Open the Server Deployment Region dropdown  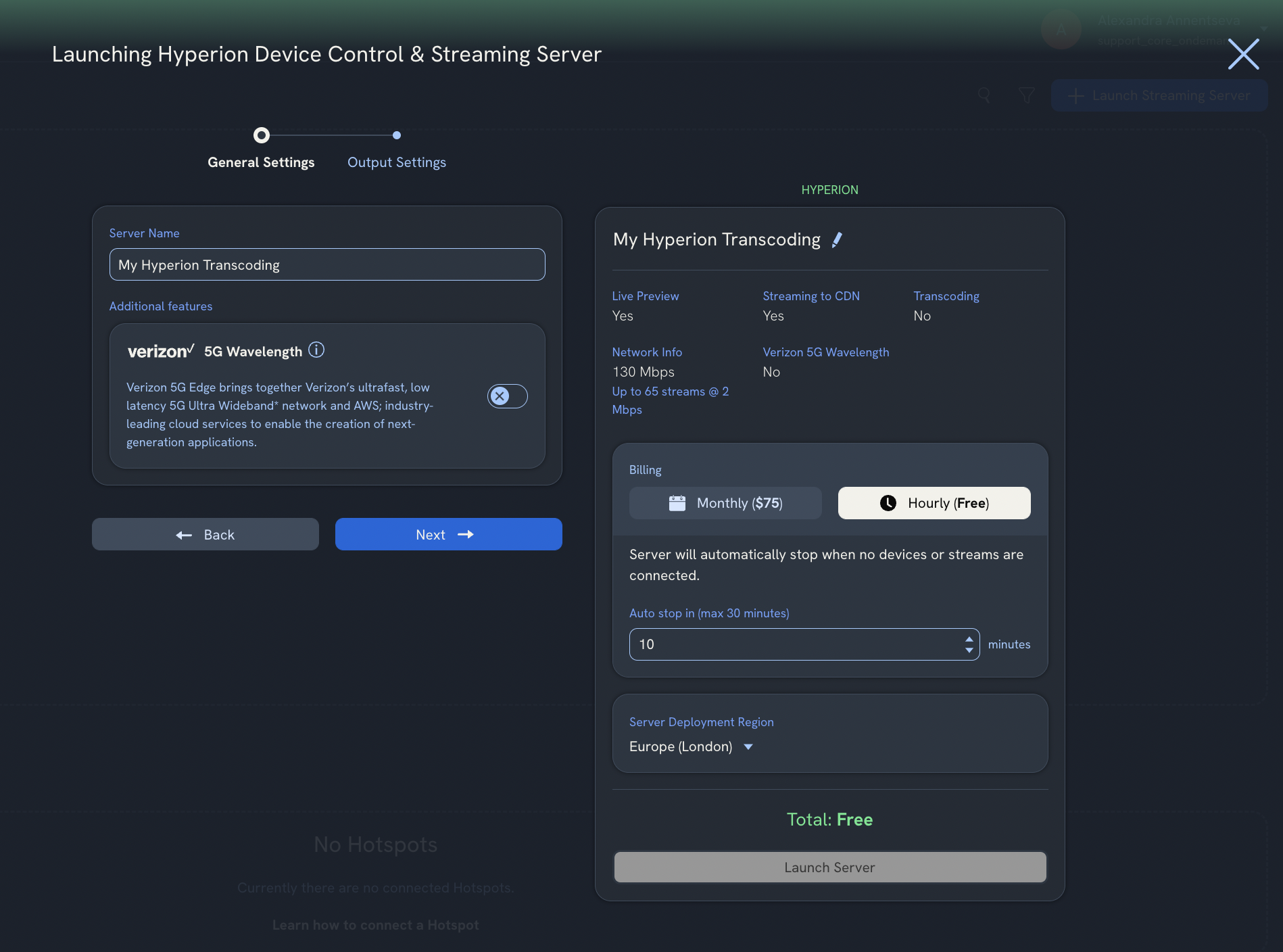[692, 746]
